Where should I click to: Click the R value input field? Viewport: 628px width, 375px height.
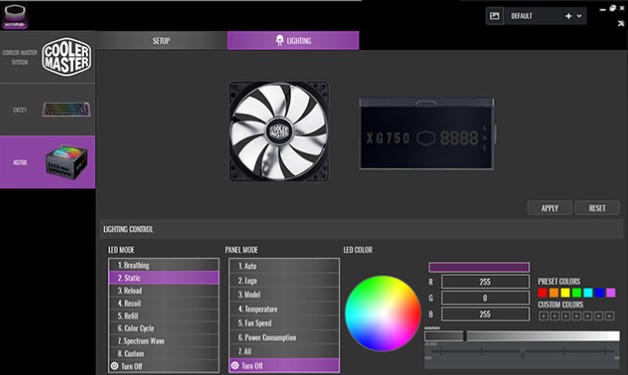(x=485, y=282)
